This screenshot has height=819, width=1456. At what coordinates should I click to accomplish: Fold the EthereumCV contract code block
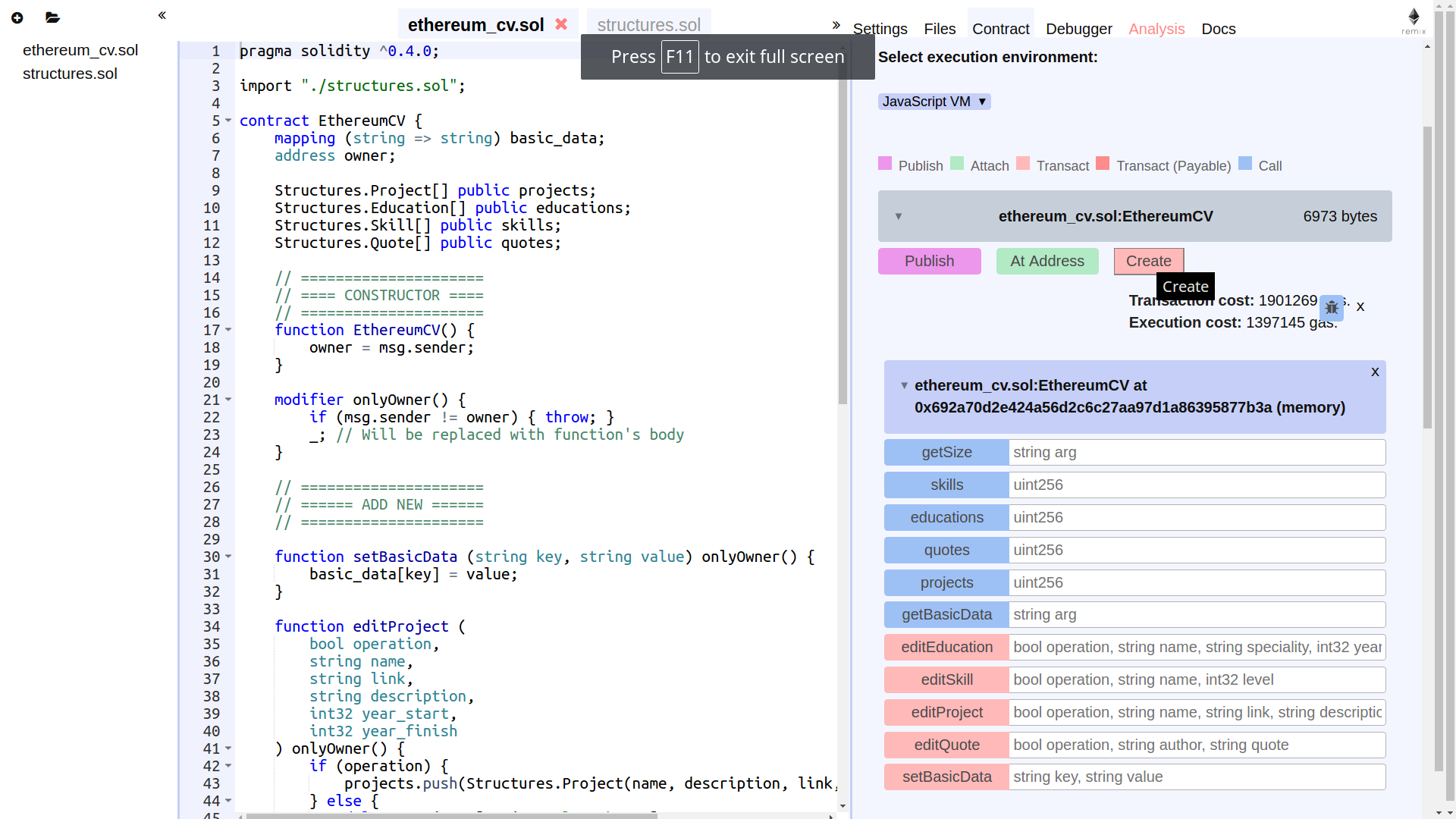coord(228,121)
